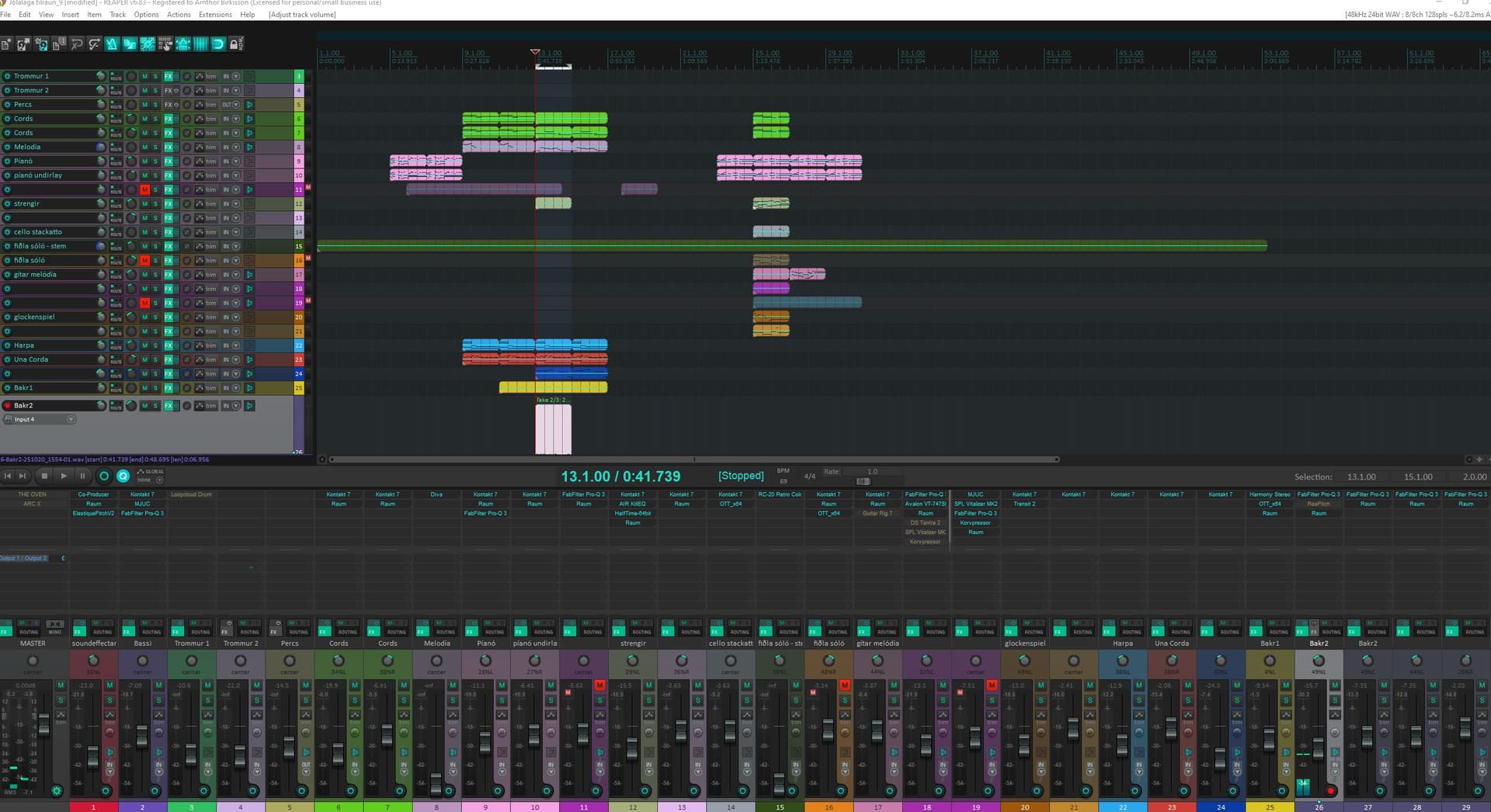Open the Input 4 dropdown on Bakr2
The width and height of the screenshot is (1491, 812).
pyautogui.click(x=71, y=419)
